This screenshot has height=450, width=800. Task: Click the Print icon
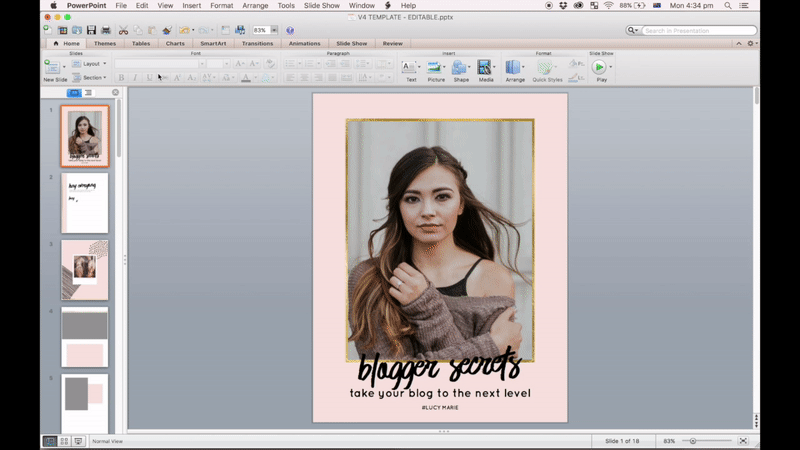[x=106, y=31]
